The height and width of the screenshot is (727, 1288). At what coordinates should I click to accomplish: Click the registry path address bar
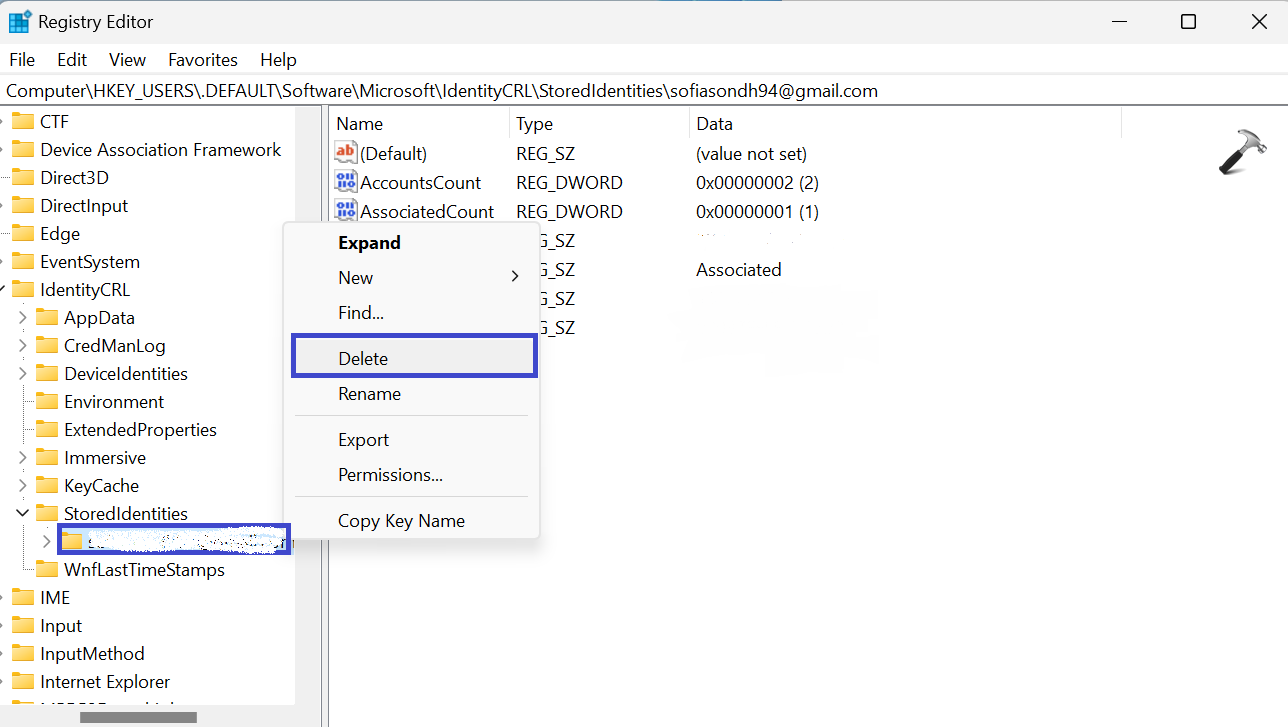click(643, 91)
